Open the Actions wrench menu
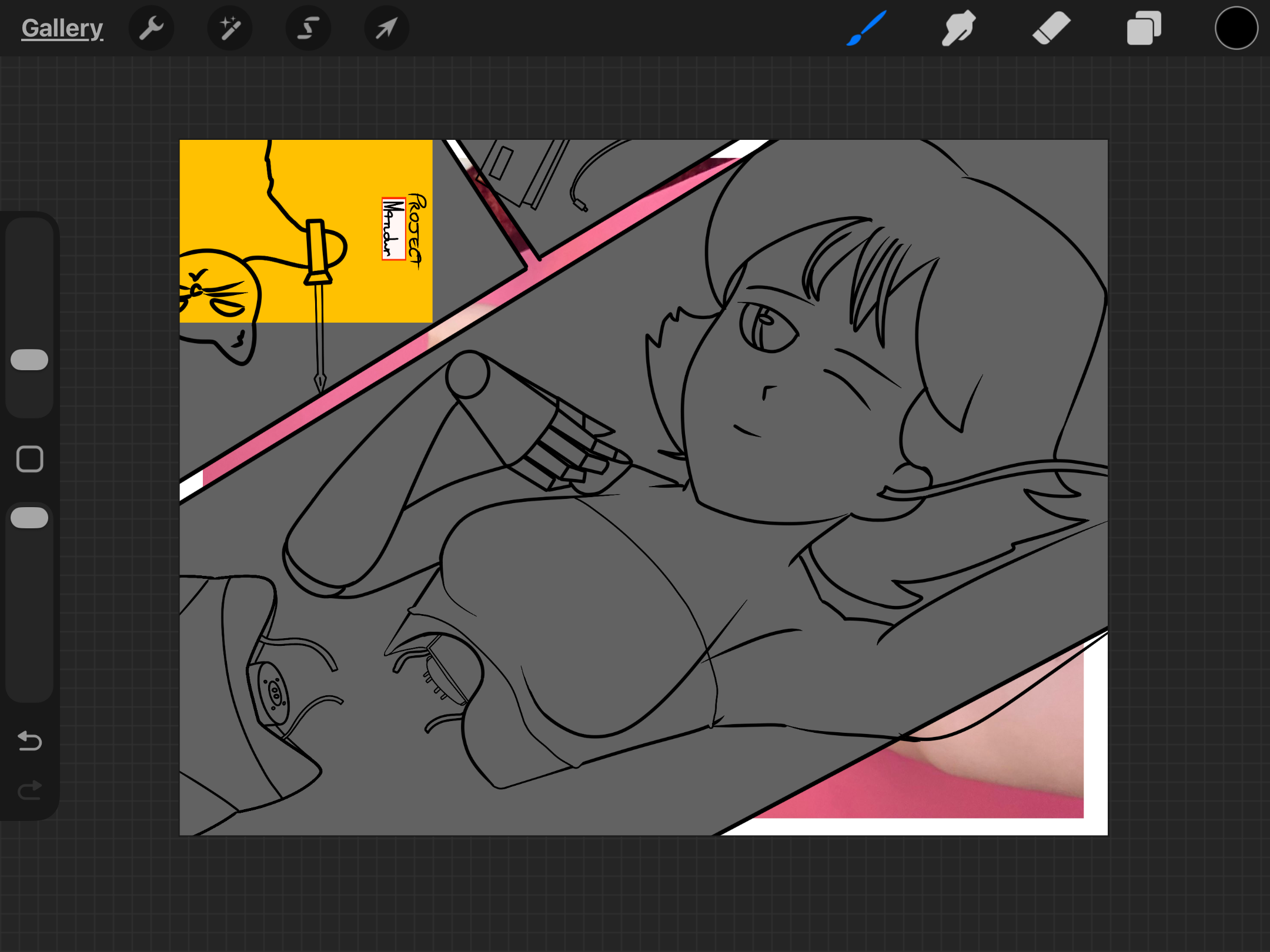 pos(152,28)
